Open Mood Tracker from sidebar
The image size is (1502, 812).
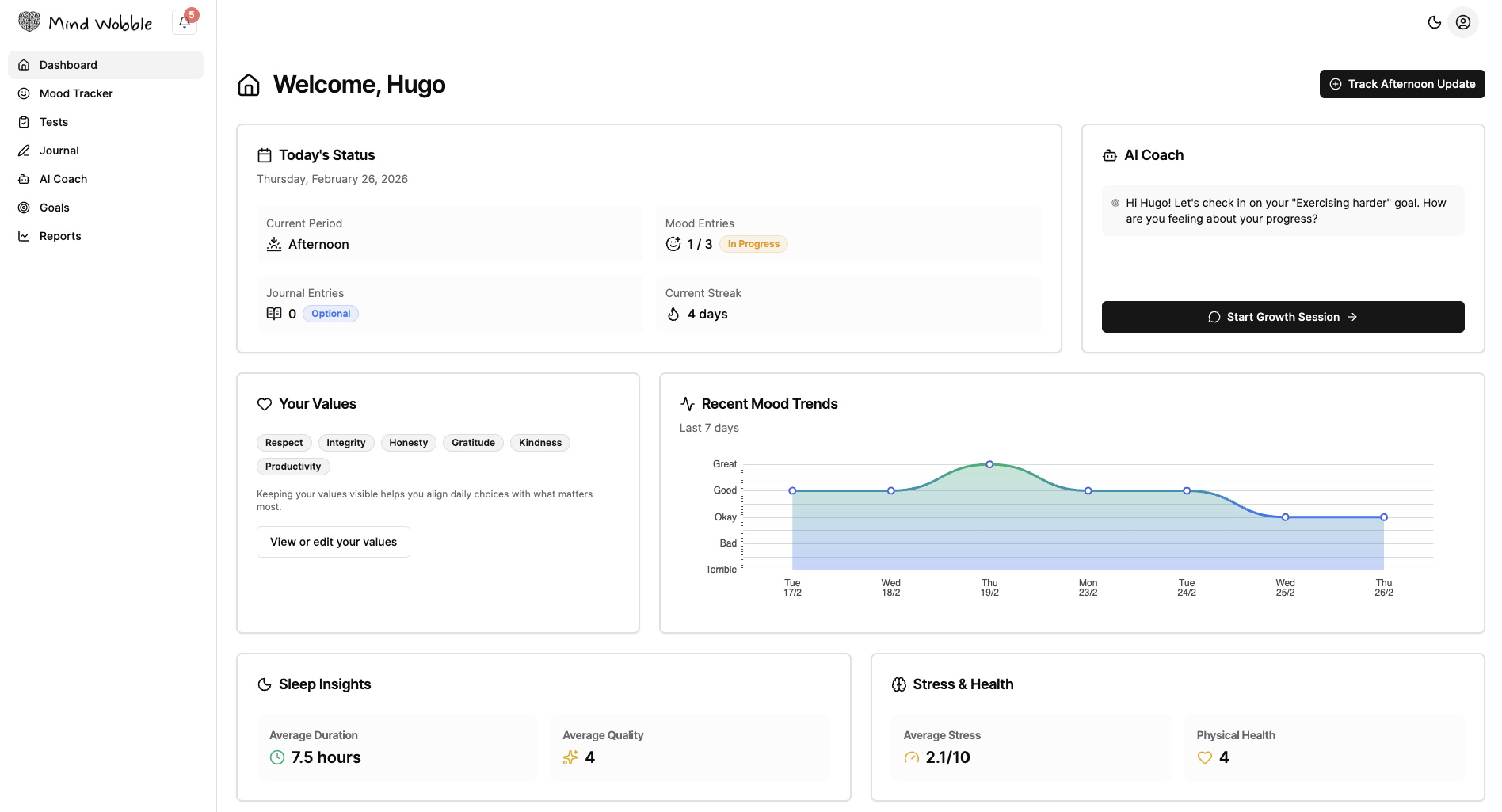coord(105,93)
